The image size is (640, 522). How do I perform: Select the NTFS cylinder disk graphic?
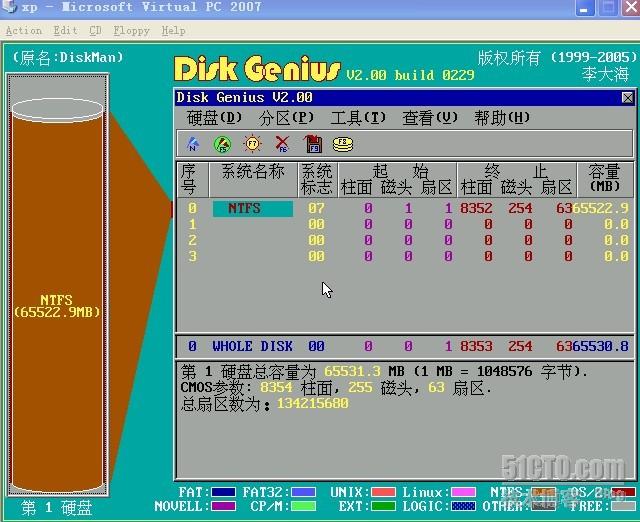tap(57, 294)
